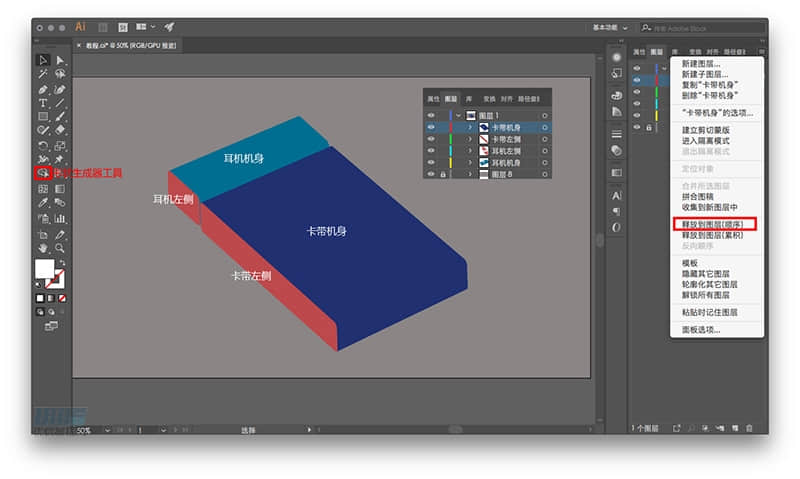Open the 50% zoom level dropdown
Viewport: 800px width, 479px height.
[x=107, y=430]
